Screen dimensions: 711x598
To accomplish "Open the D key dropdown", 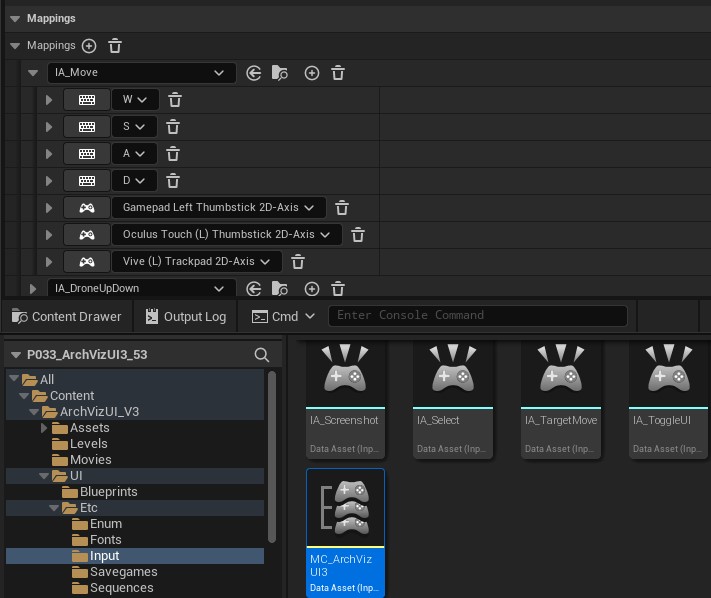I will 134,181.
